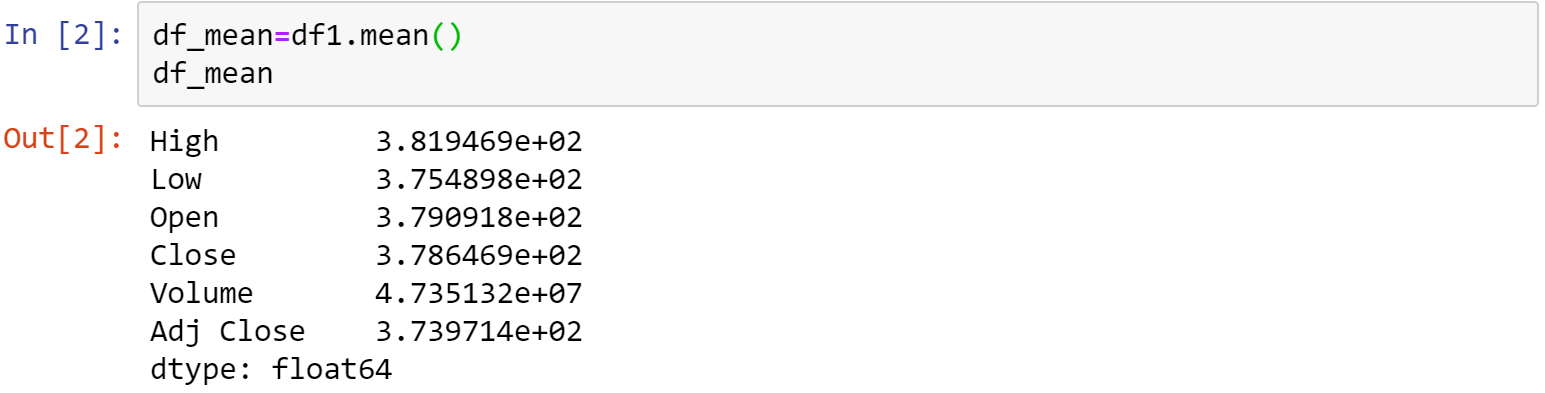Click the Volume row label
This screenshot has width=1545, height=393.
click(202, 294)
